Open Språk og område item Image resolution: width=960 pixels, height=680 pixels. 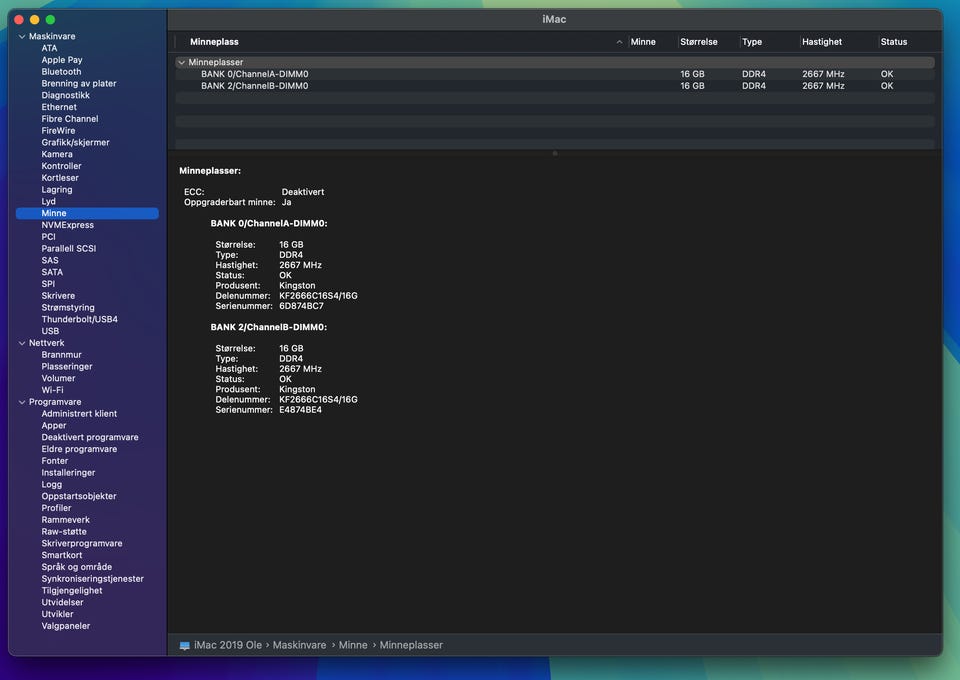[77, 567]
